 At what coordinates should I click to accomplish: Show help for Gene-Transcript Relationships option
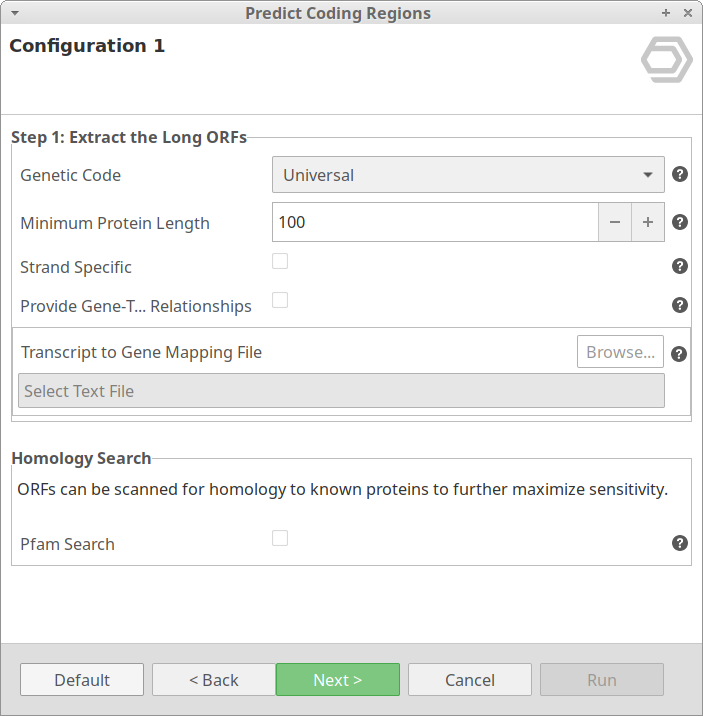(680, 305)
